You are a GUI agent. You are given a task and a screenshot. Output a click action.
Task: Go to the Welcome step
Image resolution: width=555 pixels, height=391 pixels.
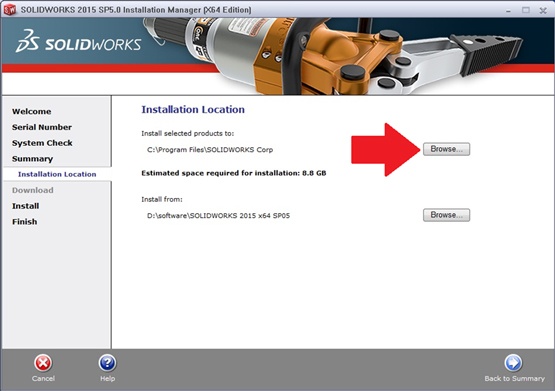point(32,111)
